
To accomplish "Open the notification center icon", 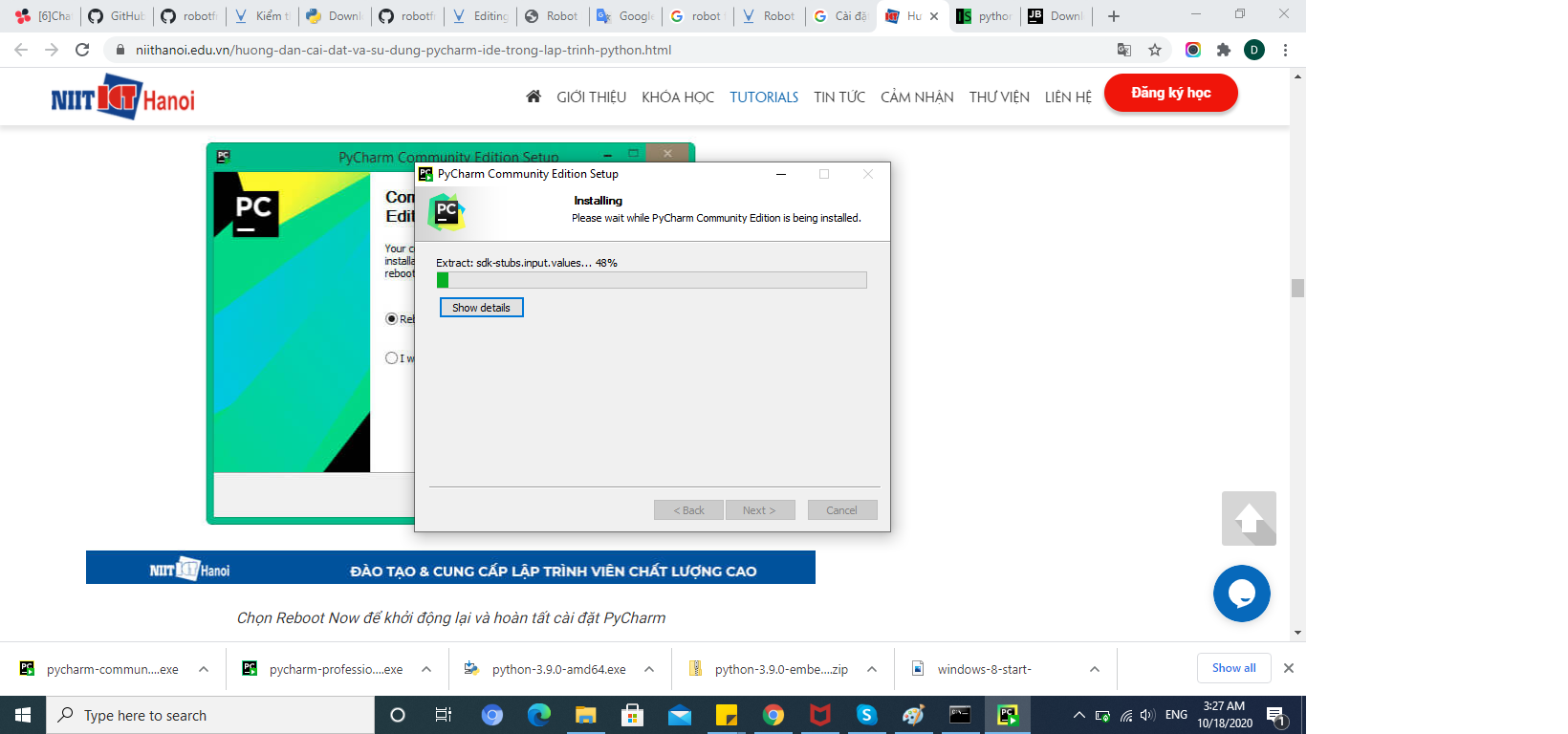I will [x=1275, y=715].
